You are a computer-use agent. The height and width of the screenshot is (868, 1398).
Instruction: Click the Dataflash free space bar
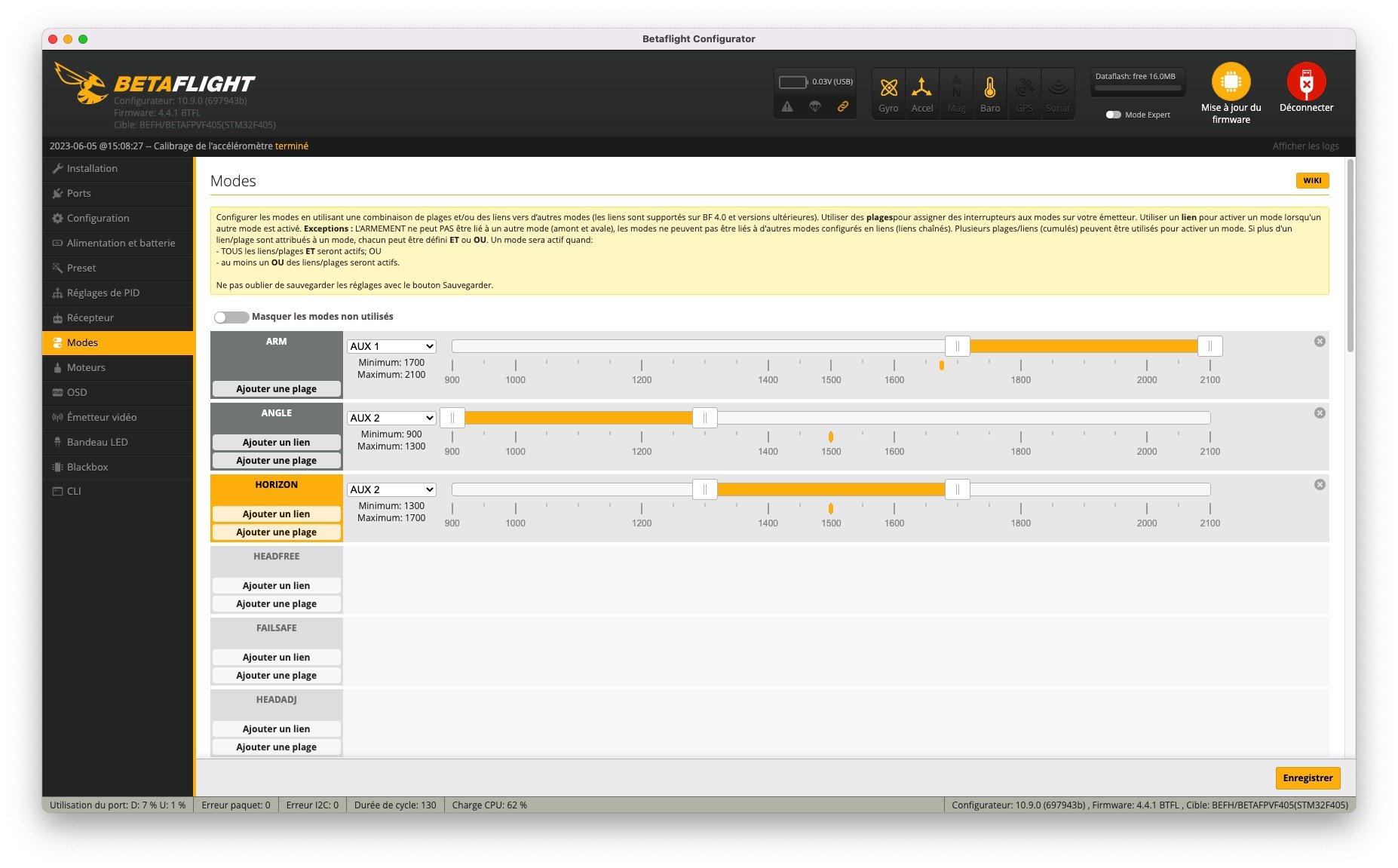pos(1137,88)
